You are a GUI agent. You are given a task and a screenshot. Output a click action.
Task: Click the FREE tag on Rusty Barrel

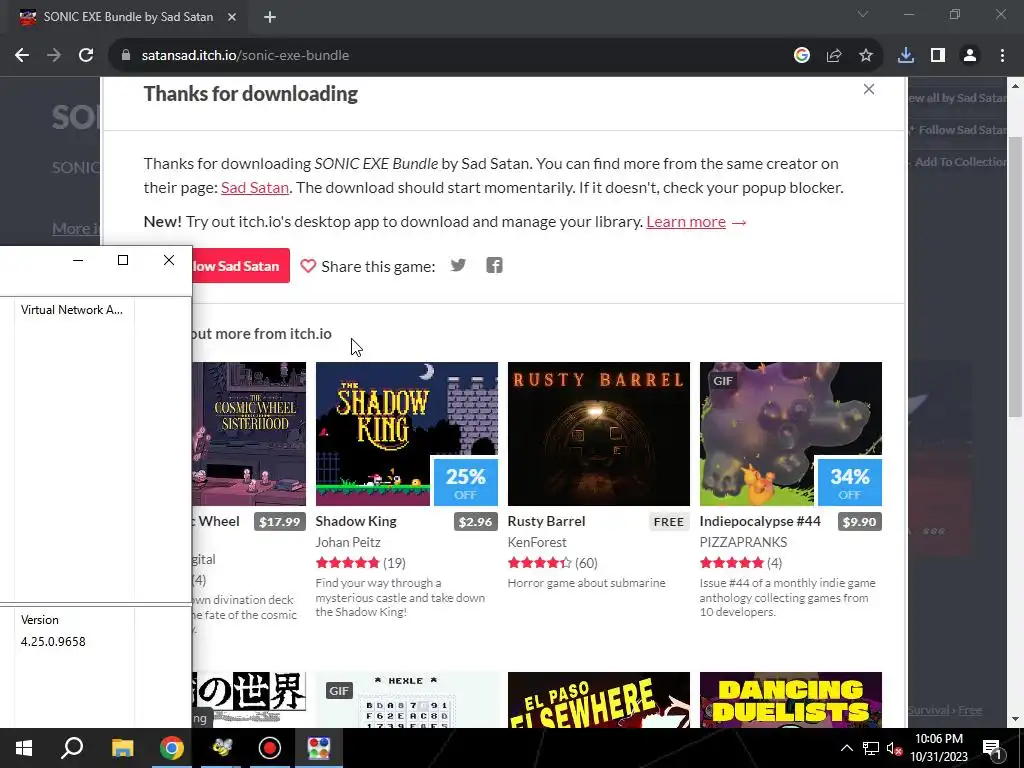[x=669, y=521]
